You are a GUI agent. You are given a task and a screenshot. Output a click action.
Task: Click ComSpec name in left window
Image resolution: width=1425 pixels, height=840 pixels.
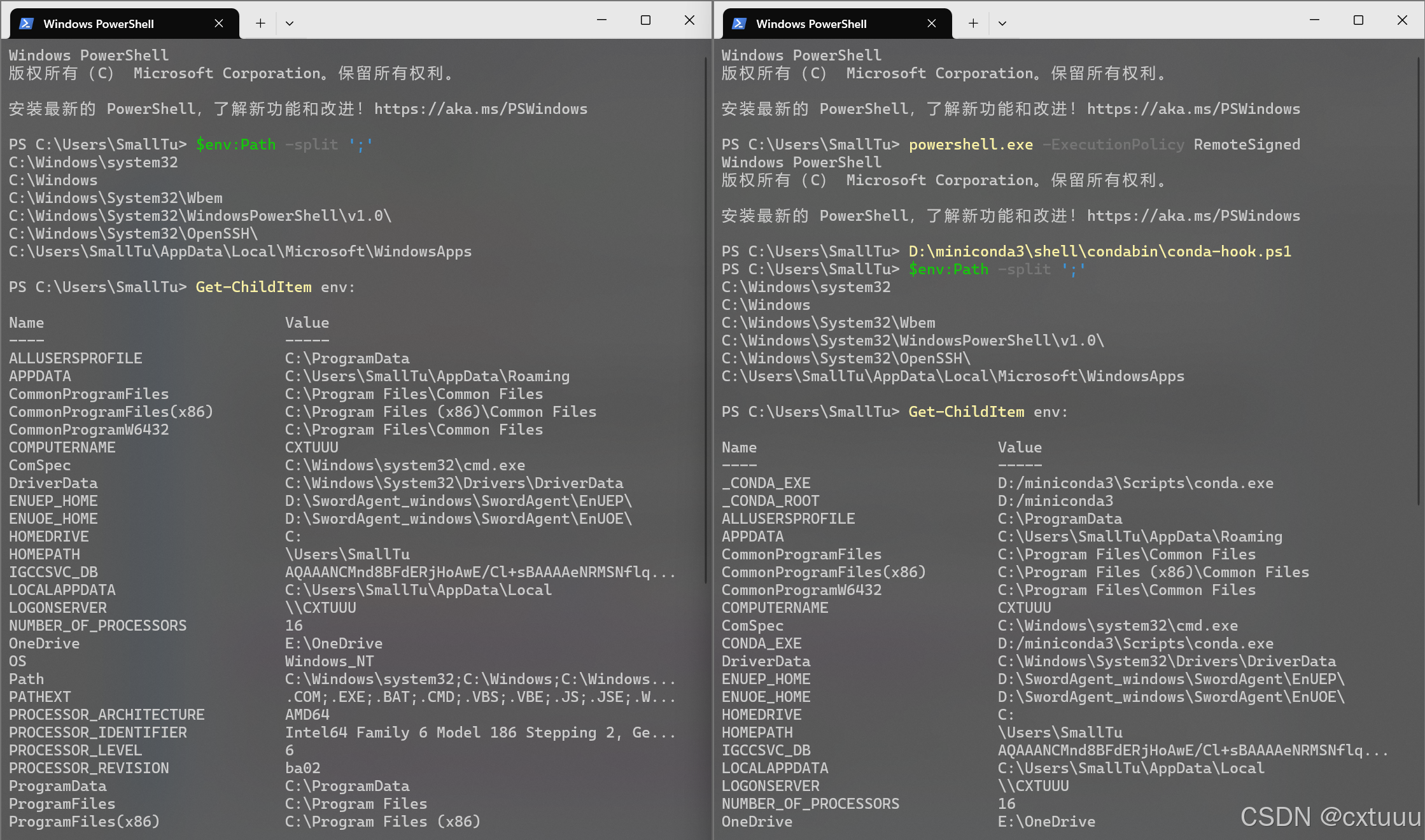(x=40, y=465)
